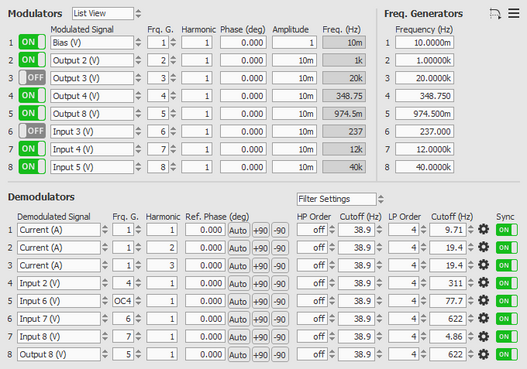
Task: Open filter gear settings for demodulator 1
Action: tap(483, 230)
